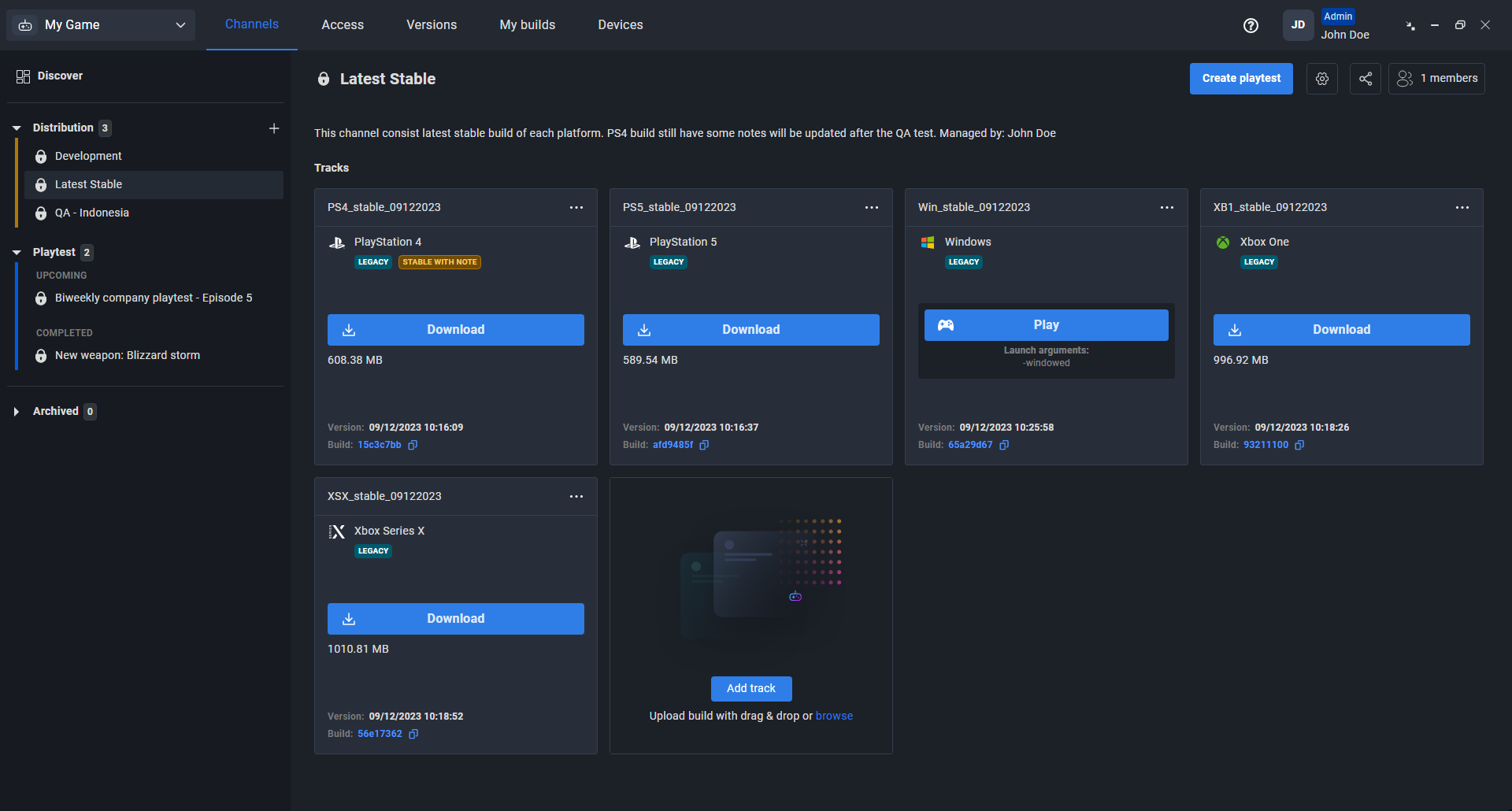The height and width of the screenshot is (811, 1512).
Task: Download the PlayStation 5 build
Action: 751,330
